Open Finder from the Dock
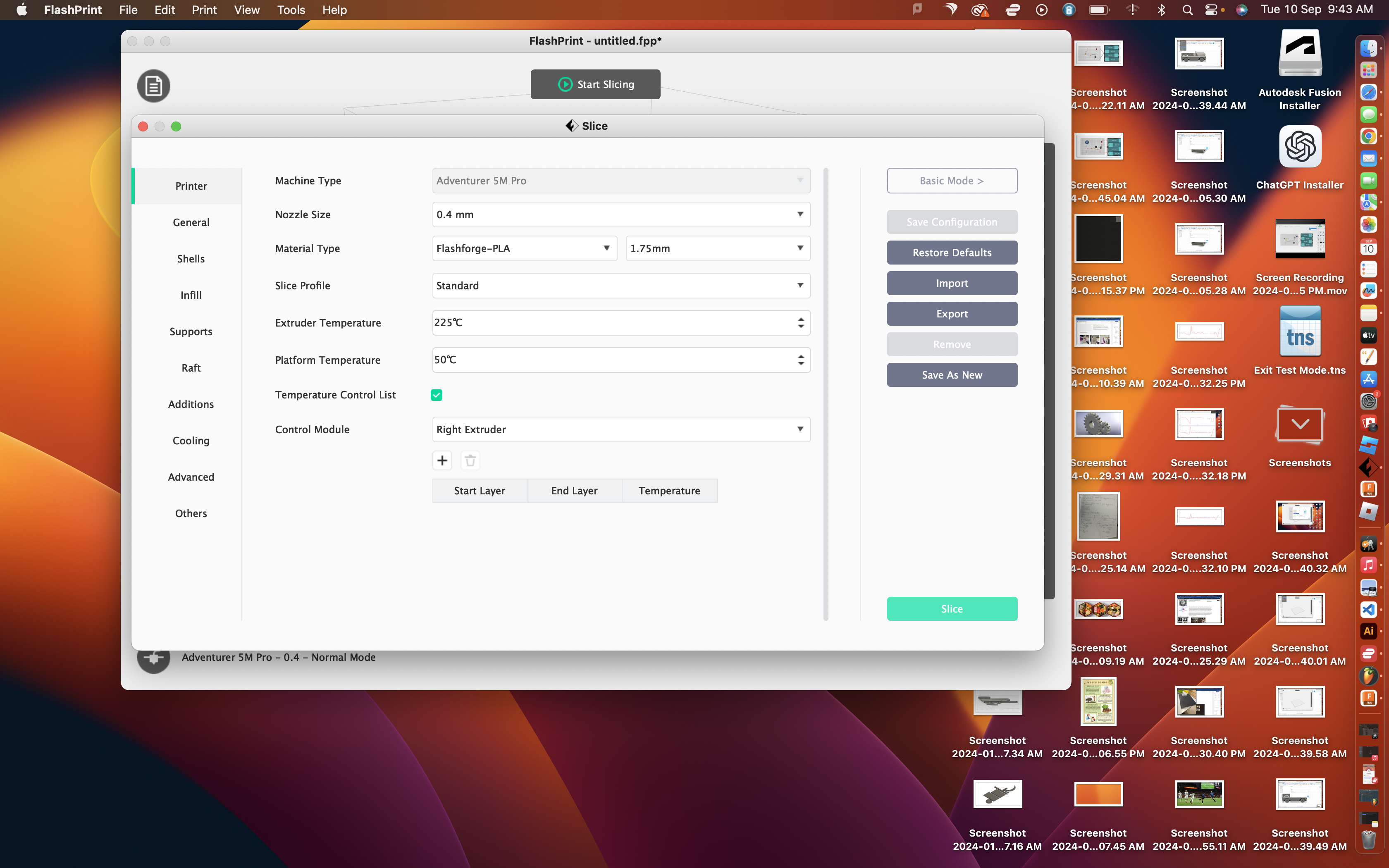Image resolution: width=1389 pixels, height=868 pixels. point(1368,48)
